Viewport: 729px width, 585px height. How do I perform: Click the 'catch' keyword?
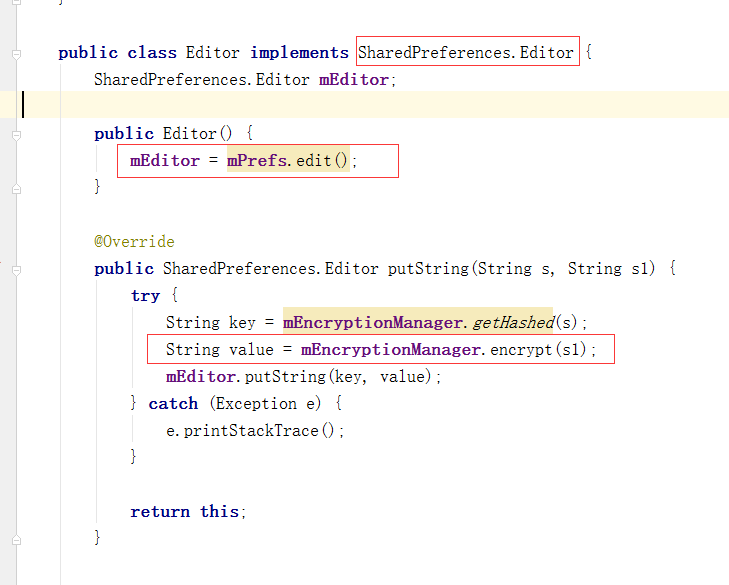(x=173, y=404)
